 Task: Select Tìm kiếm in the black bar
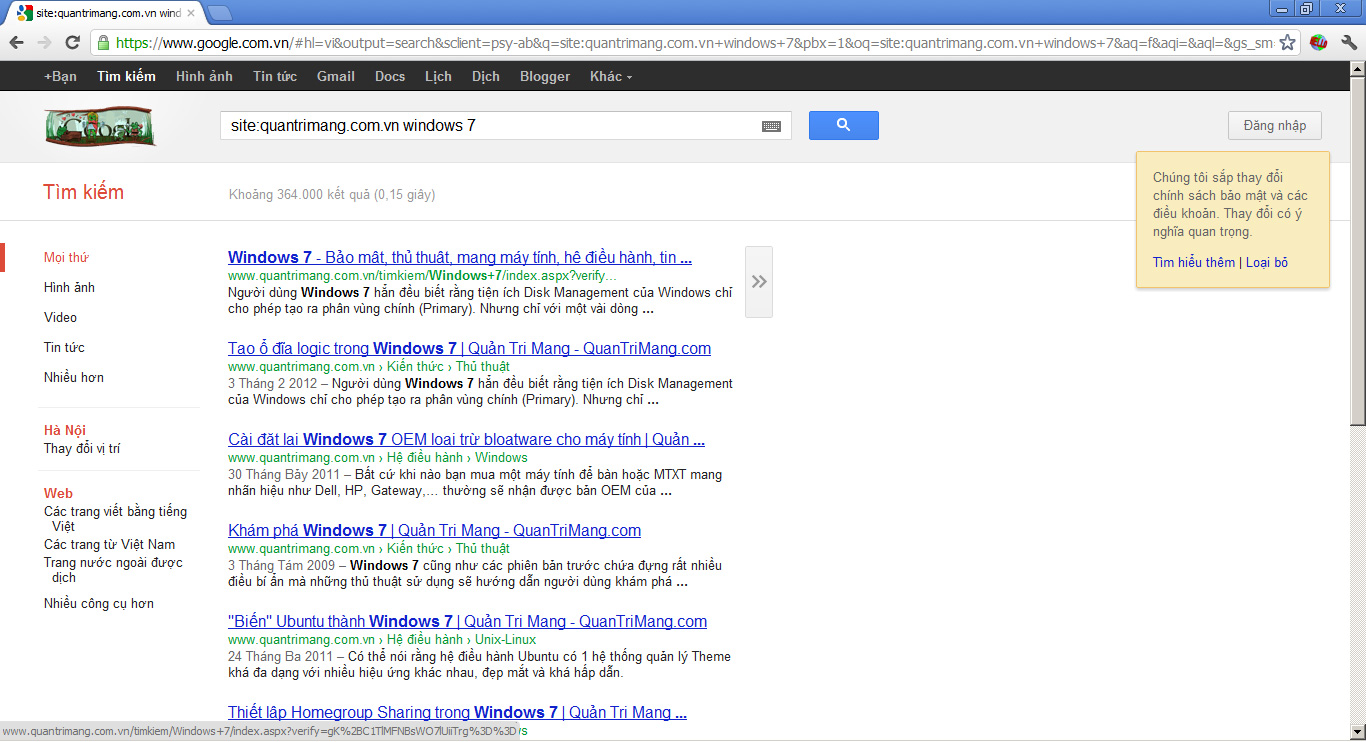[126, 76]
